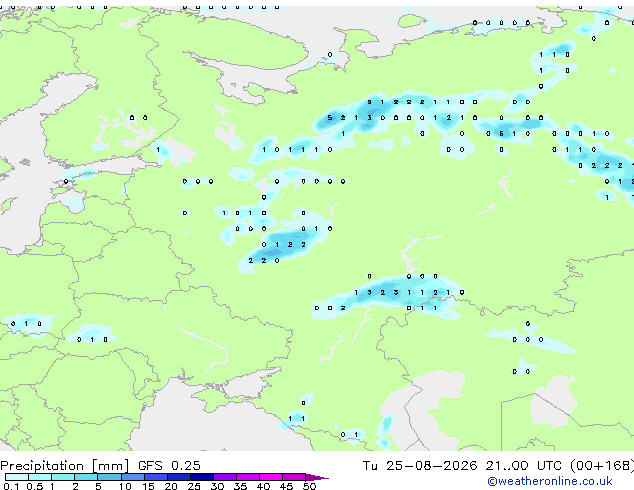The image size is (634, 490).
Task: Click the 0.1 to 0.5 mm legend swatch
Action: click(x=17, y=477)
